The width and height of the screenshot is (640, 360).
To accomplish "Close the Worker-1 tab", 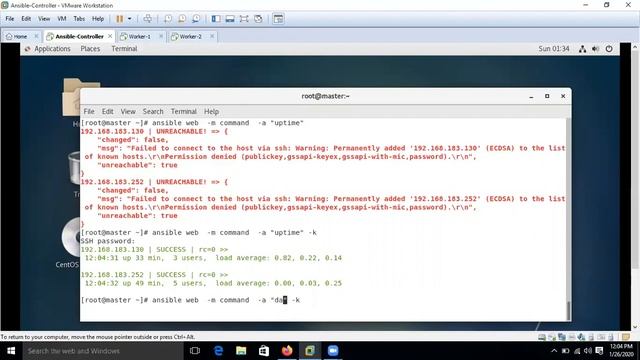I will [x=161, y=36].
